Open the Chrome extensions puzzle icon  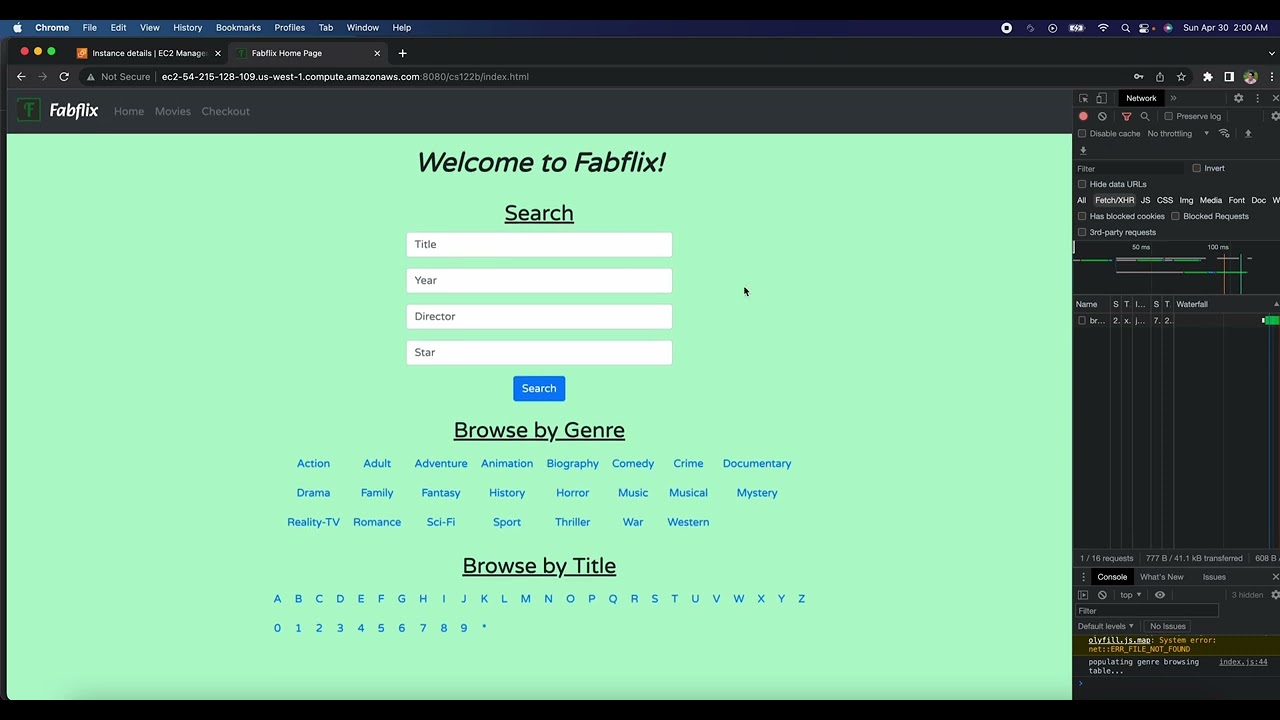click(x=1207, y=77)
